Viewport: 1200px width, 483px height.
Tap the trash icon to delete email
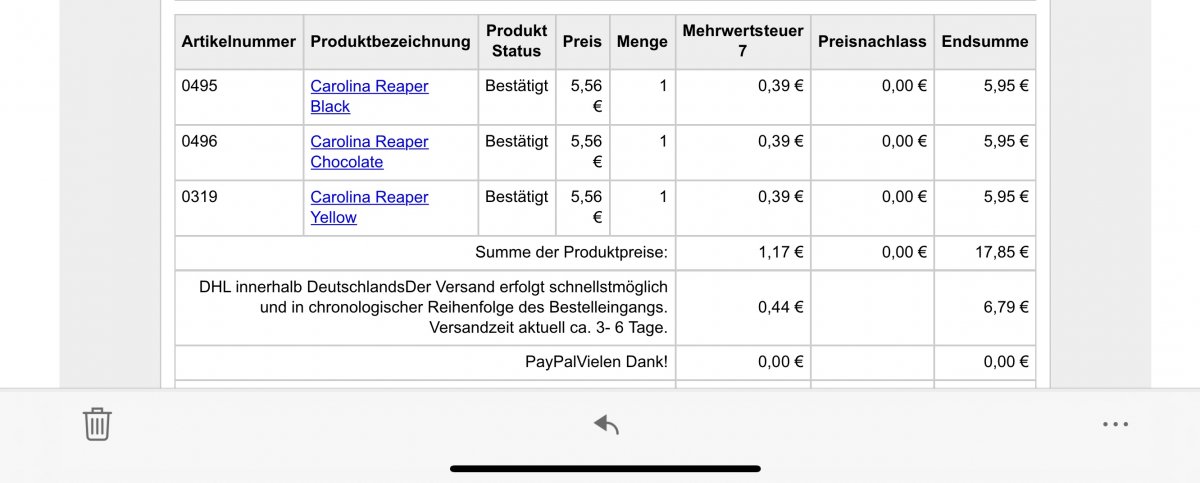pyautogui.click(x=97, y=424)
